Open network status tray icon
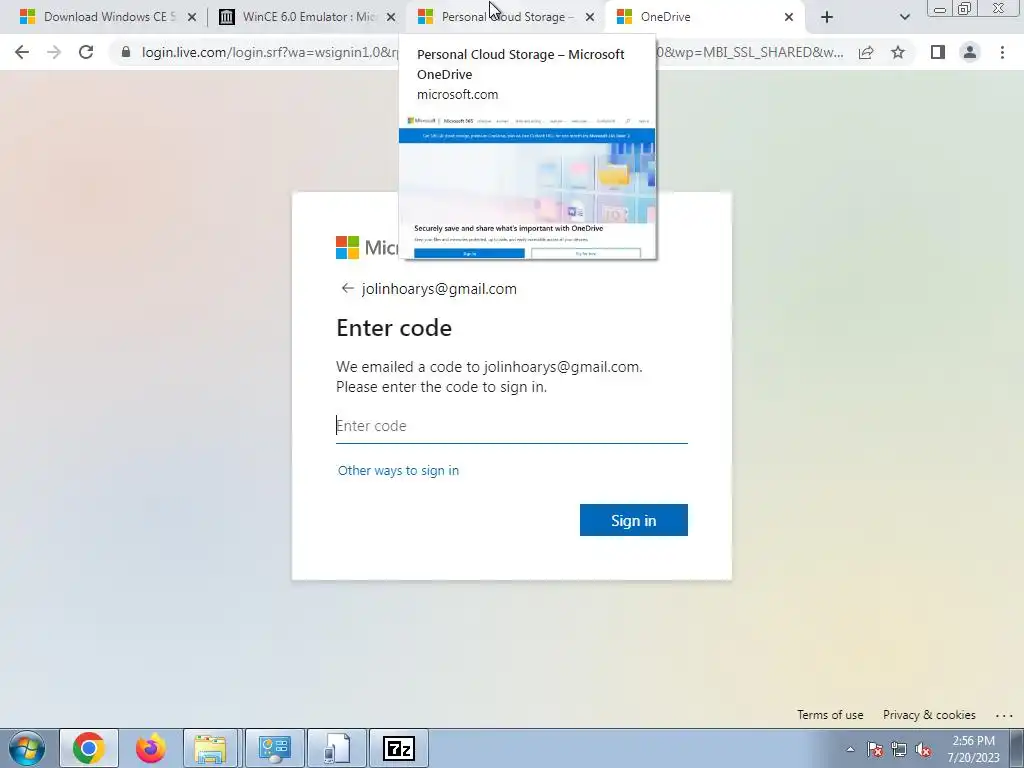 tap(899, 750)
